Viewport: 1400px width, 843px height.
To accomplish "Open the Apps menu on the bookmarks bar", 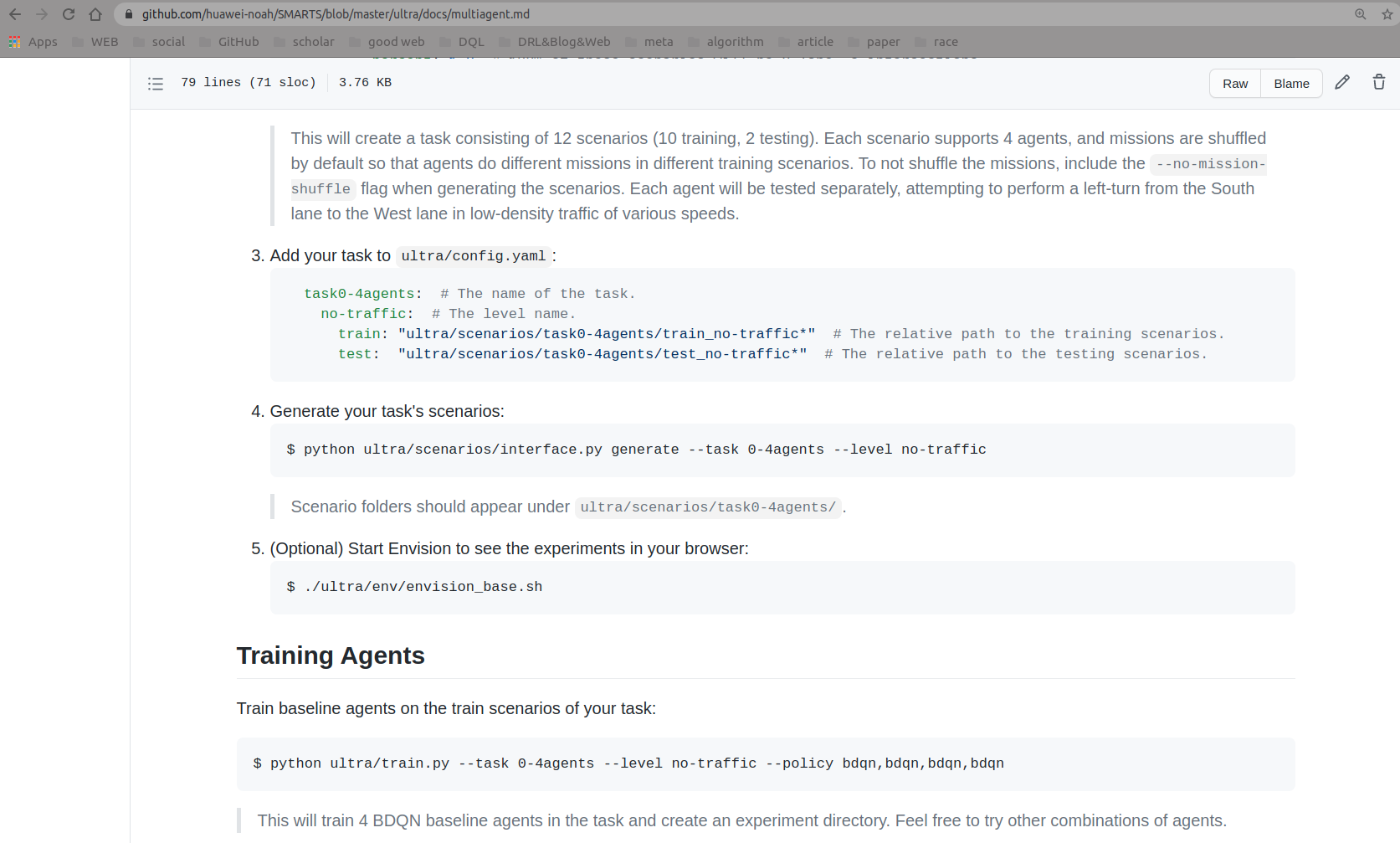I will click(x=33, y=41).
